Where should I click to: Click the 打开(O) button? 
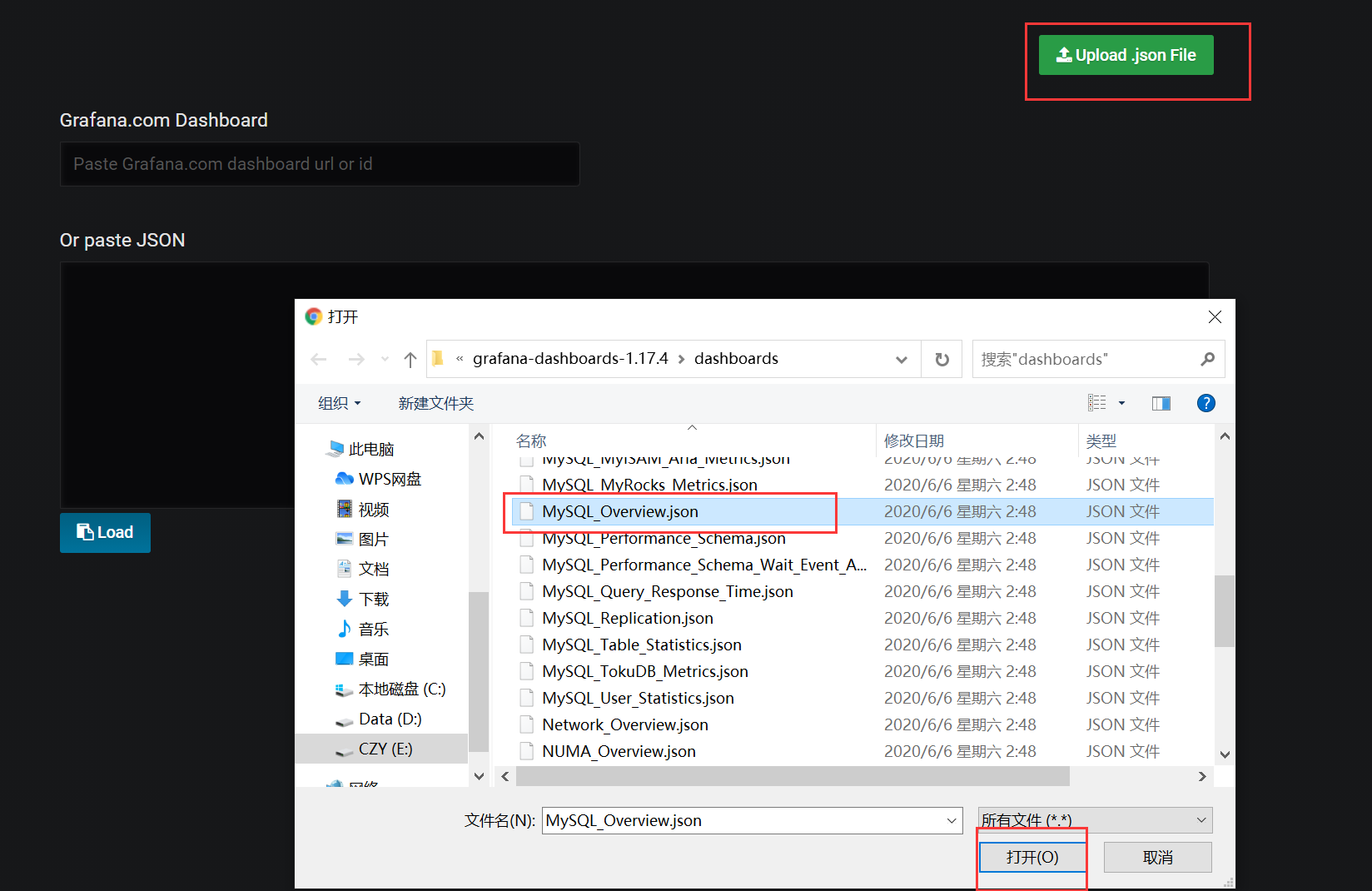tap(1032, 857)
